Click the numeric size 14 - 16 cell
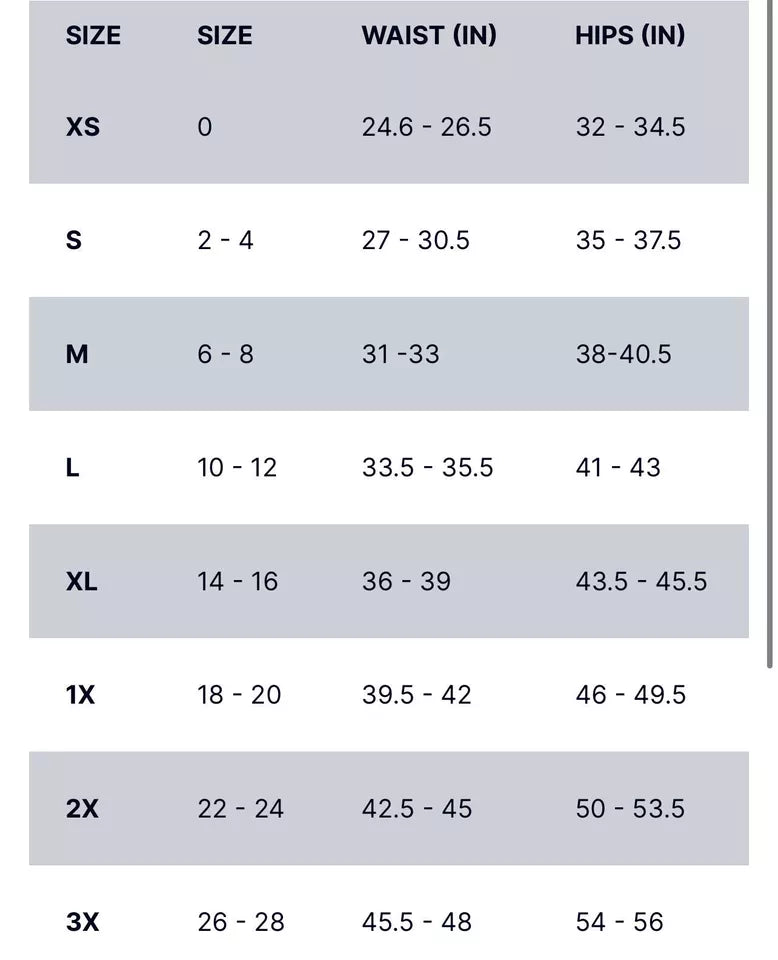 238,581
